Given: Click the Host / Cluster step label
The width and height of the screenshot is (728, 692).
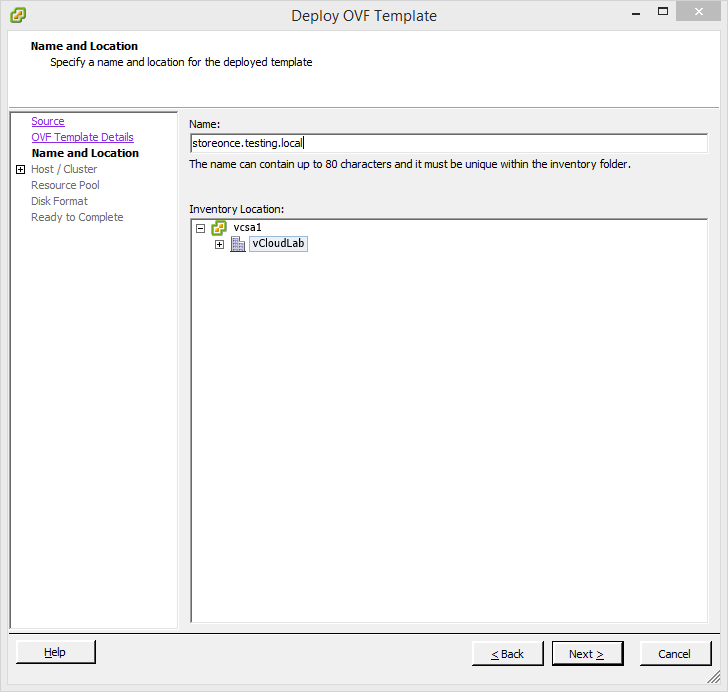Looking at the screenshot, I should tap(64, 169).
